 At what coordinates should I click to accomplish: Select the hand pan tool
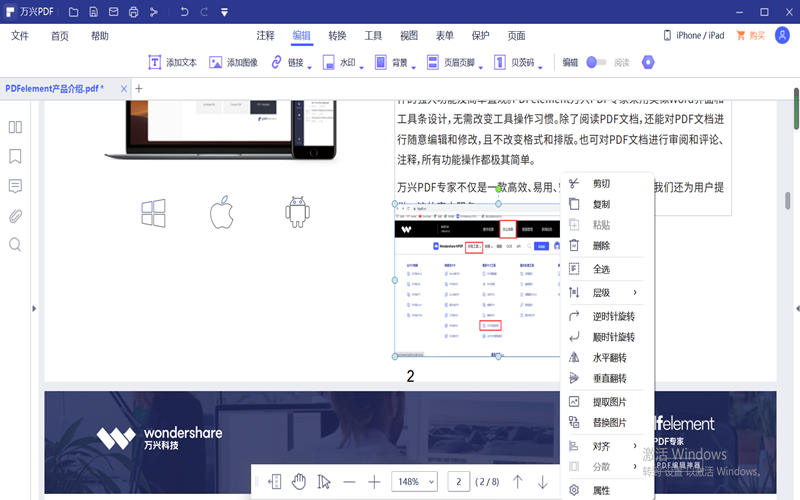point(298,482)
